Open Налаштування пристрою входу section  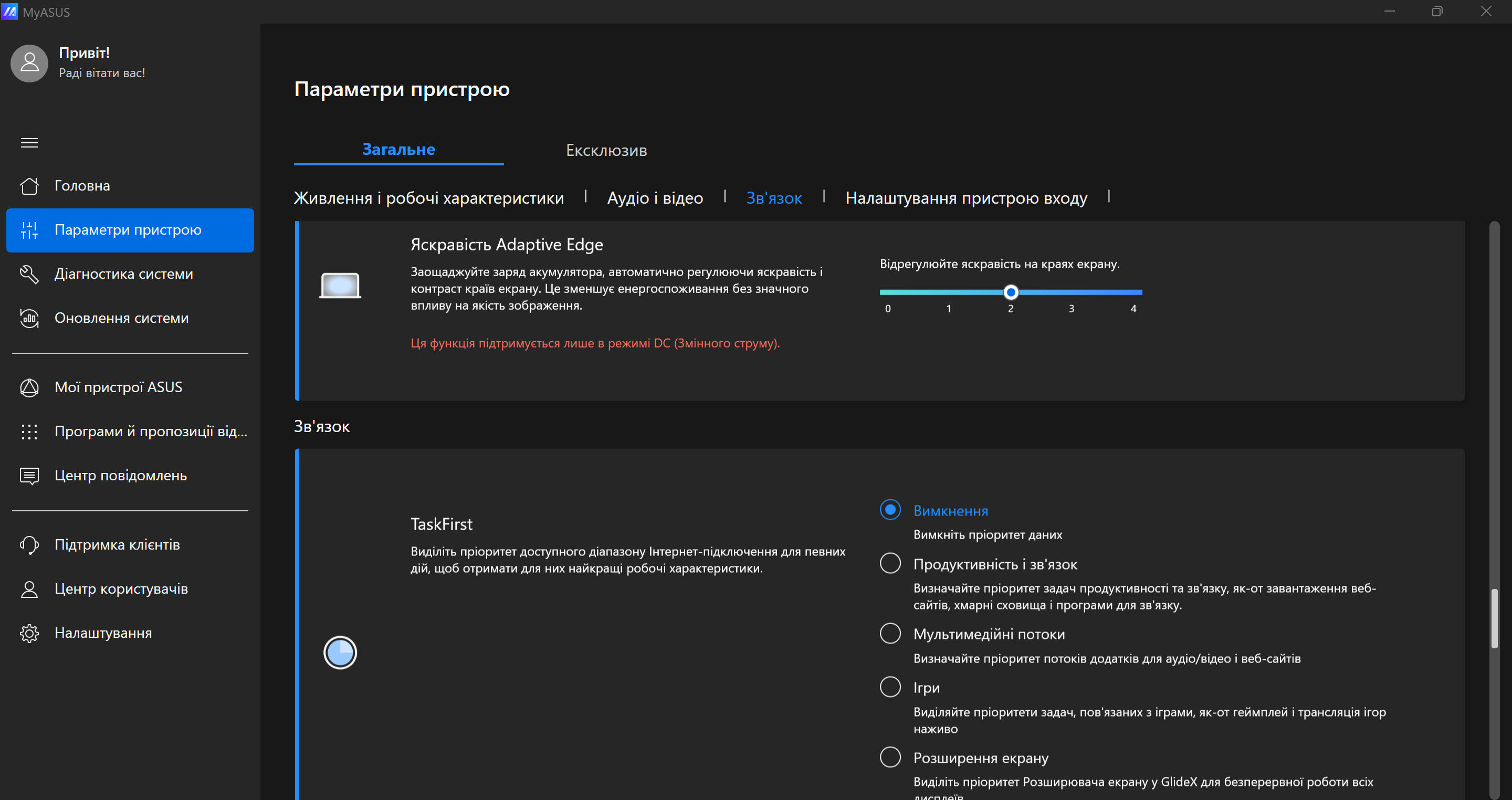point(966,198)
